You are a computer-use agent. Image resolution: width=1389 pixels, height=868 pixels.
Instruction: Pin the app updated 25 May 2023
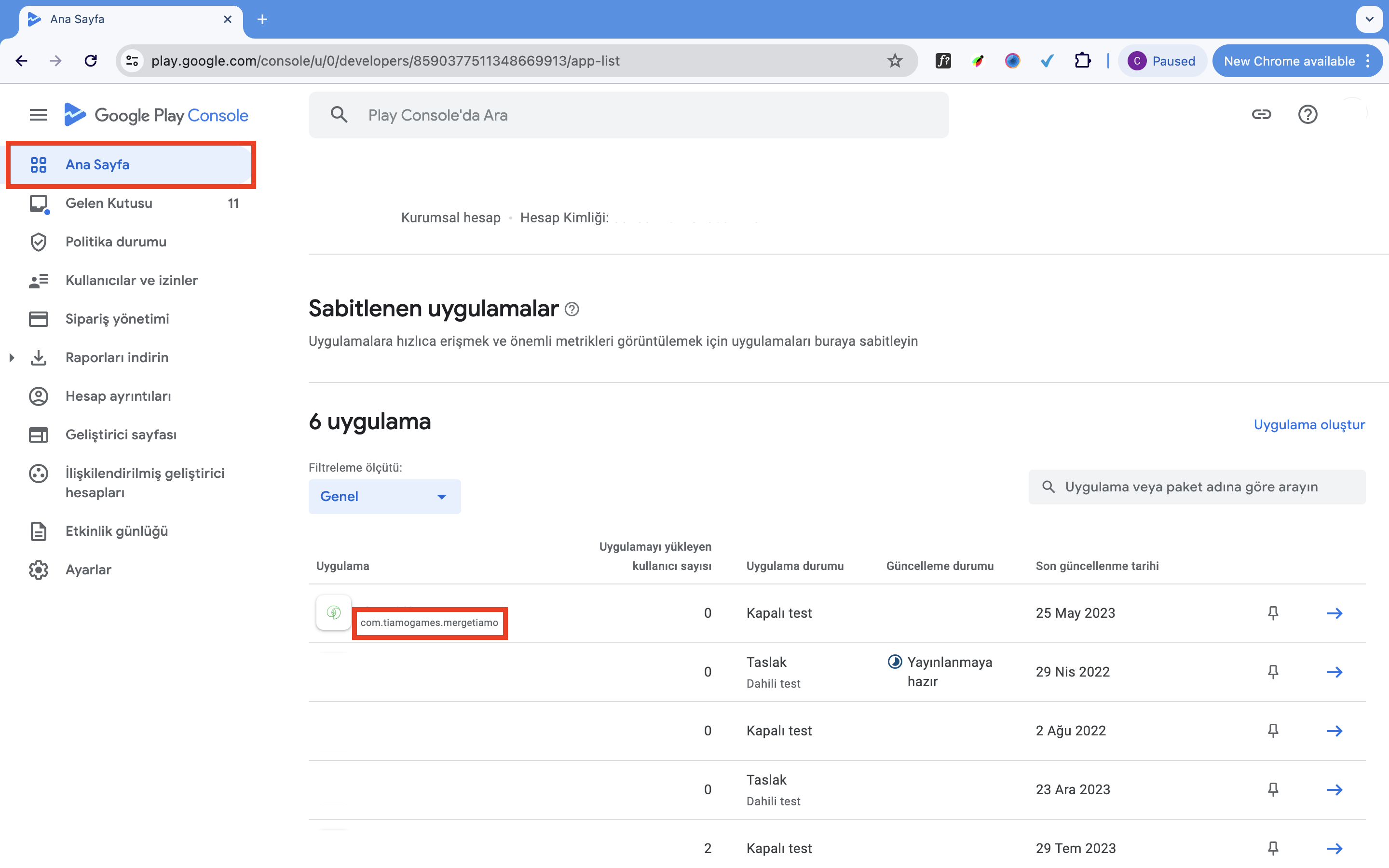click(x=1272, y=613)
